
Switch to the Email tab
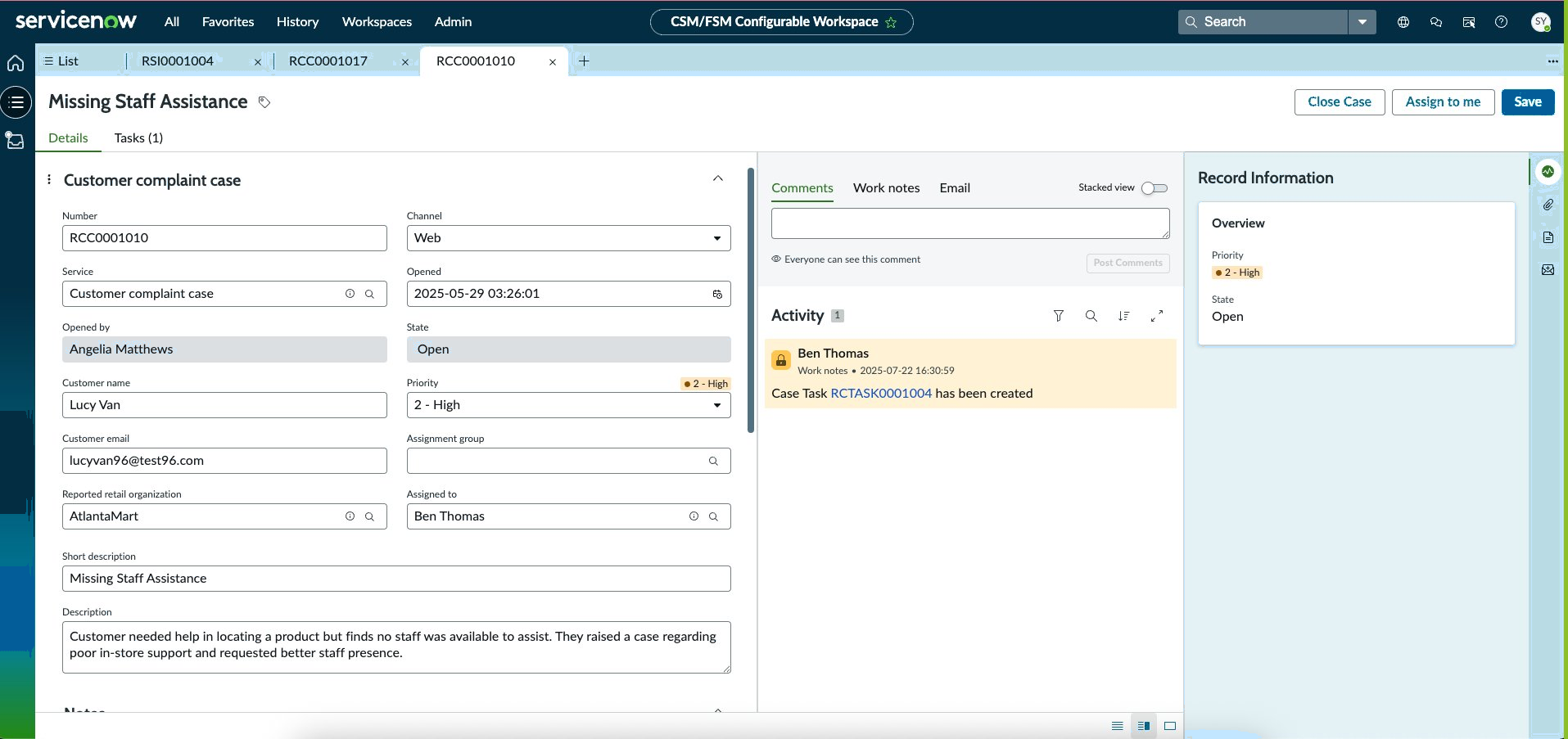coord(955,188)
